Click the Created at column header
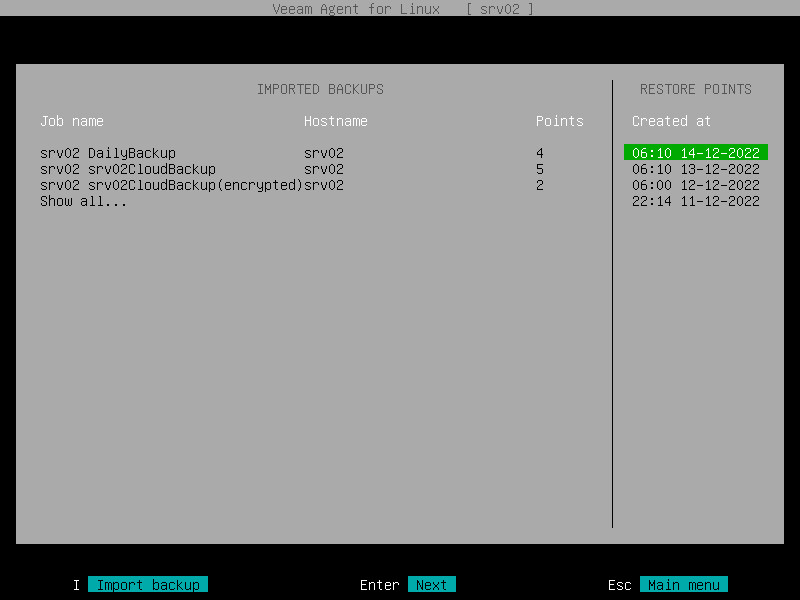The image size is (800, 600). [671, 121]
